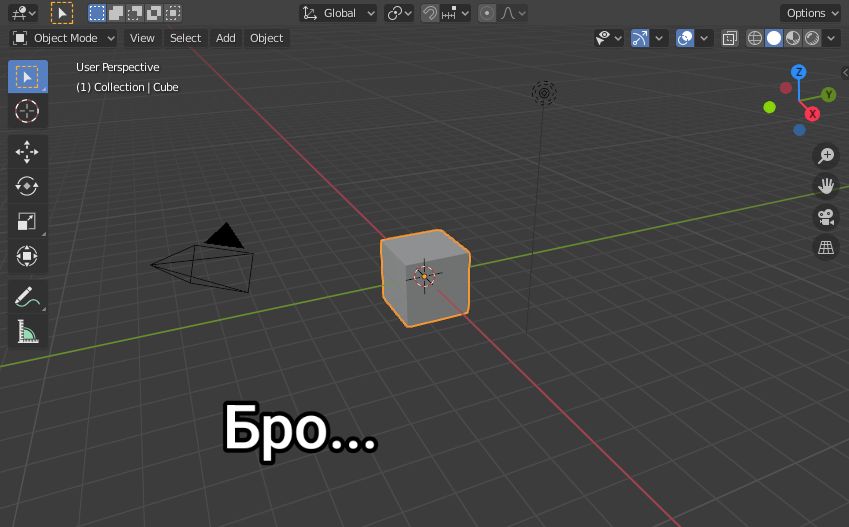Click the Z axis on navigation gizmo
Image resolution: width=849 pixels, height=527 pixels.
point(799,72)
